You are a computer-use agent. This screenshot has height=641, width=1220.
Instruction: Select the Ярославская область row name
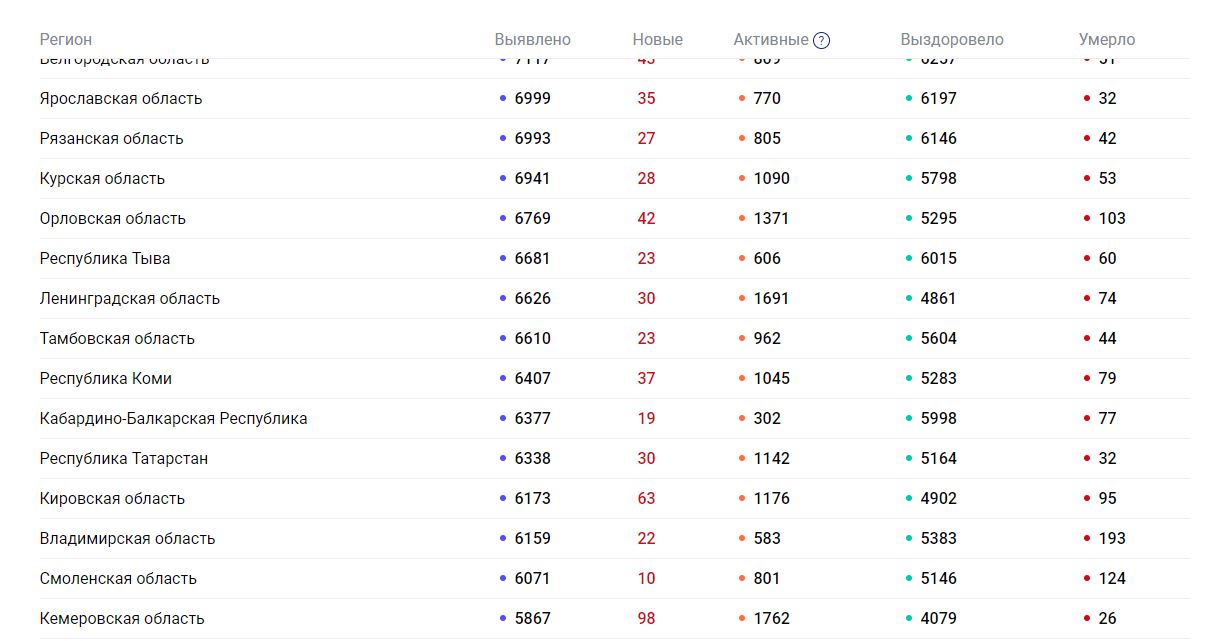pyautogui.click(x=121, y=99)
